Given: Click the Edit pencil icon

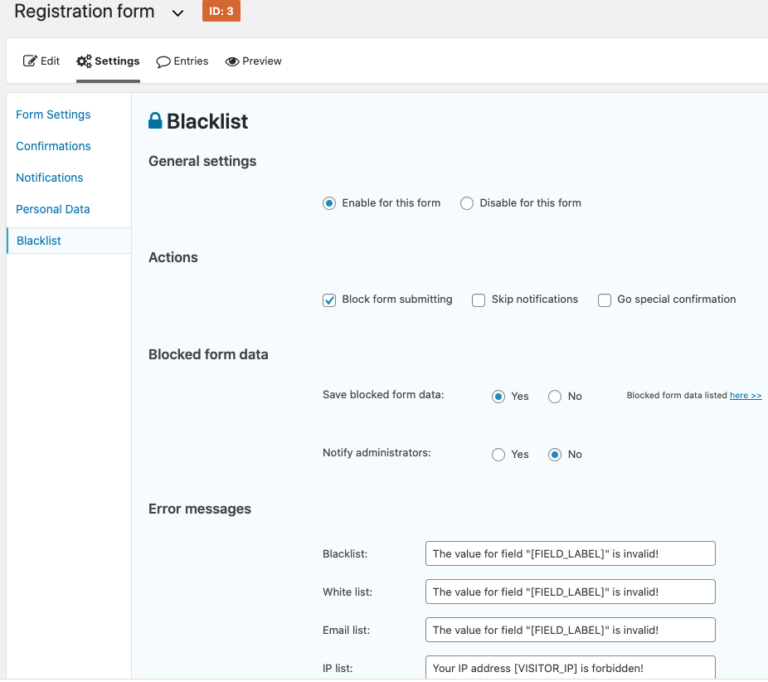Looking at the screenshot, I should tap(30, 61).
